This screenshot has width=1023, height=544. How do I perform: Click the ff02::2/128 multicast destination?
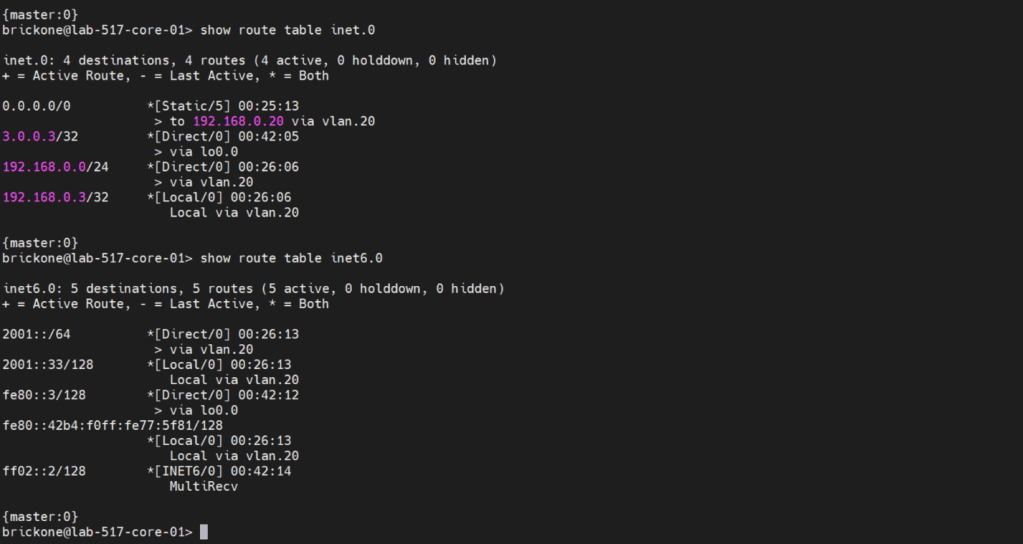(x=44, y=471)
